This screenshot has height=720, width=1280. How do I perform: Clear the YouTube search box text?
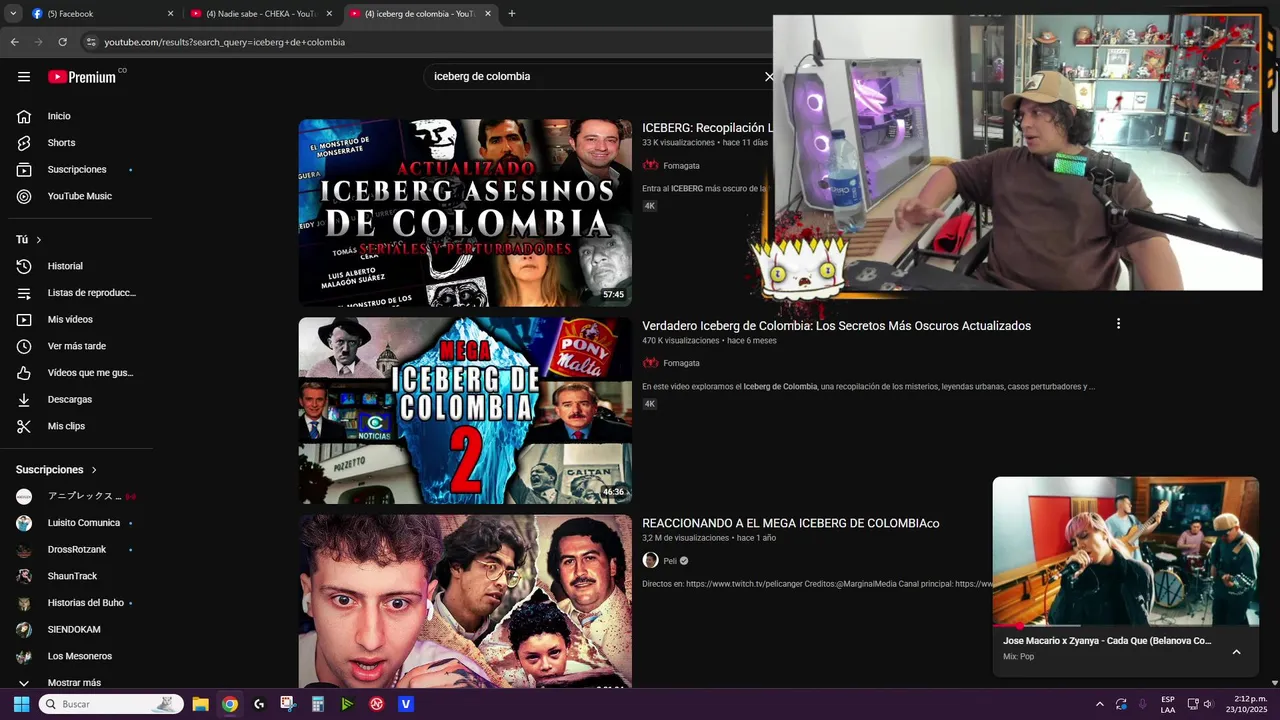[x=768, y=76]
